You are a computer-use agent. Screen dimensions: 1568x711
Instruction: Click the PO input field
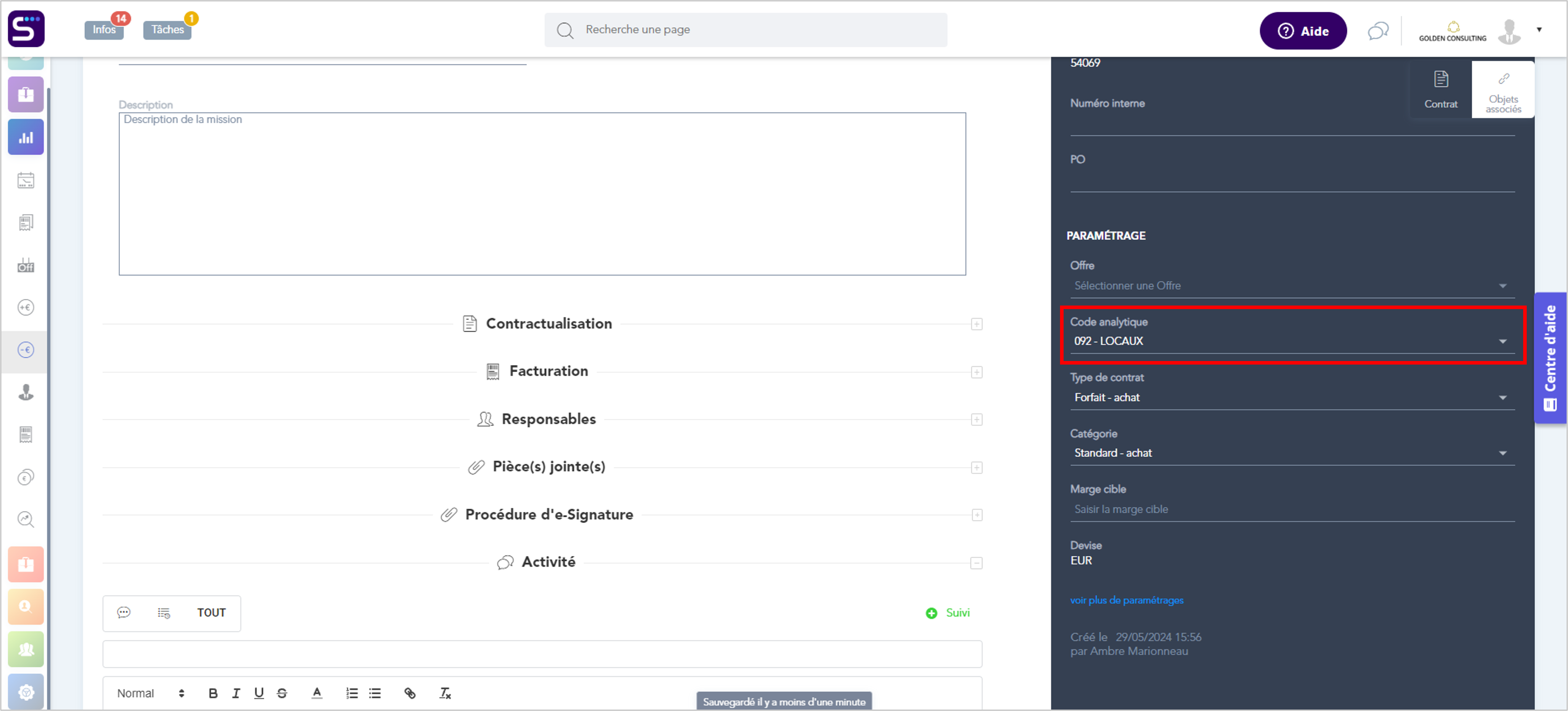click(x=1292, y=181)
